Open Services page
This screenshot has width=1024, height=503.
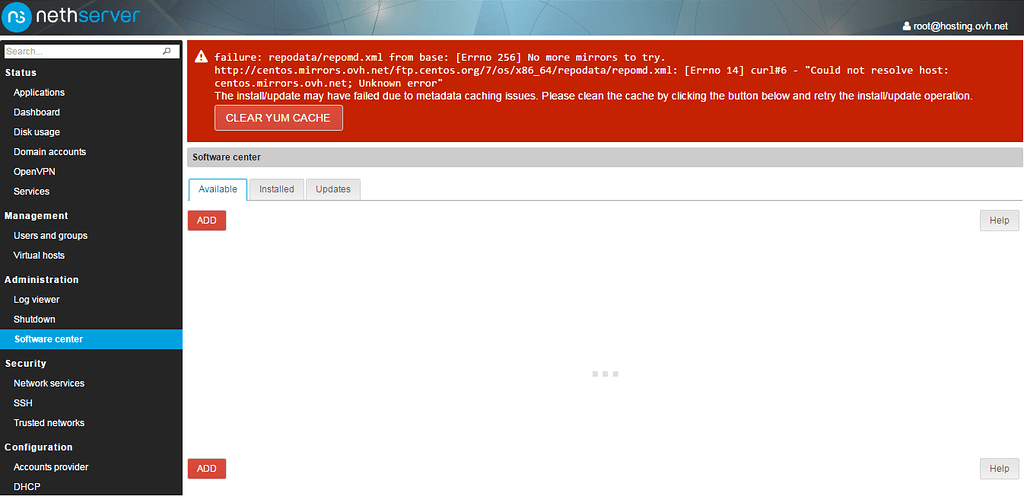31,191
